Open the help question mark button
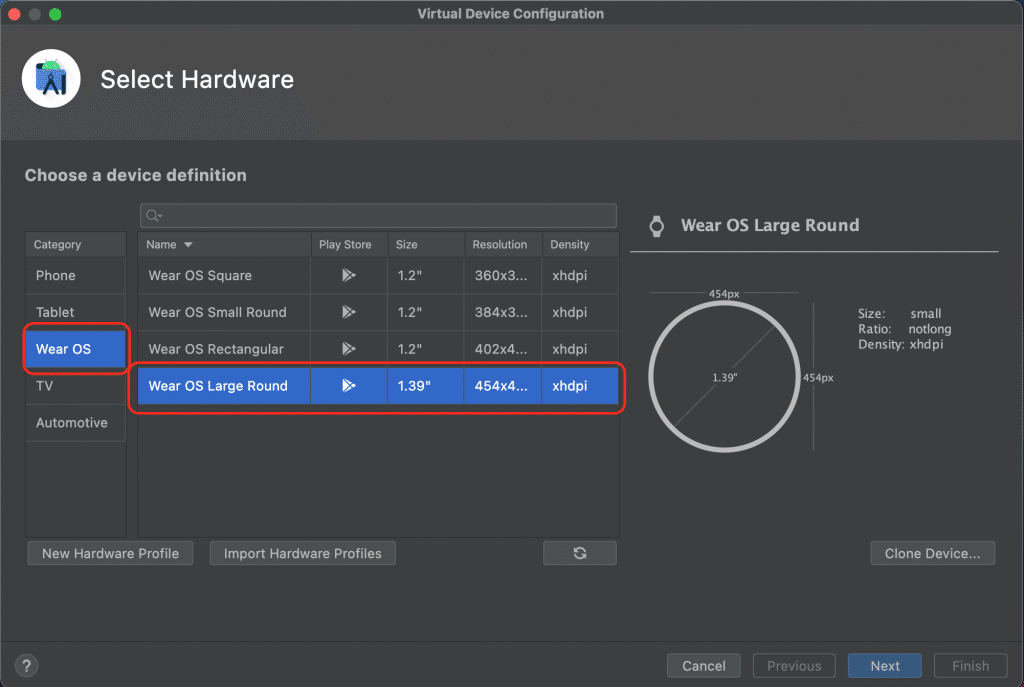 pyautogui.click(x=26, y=665)
